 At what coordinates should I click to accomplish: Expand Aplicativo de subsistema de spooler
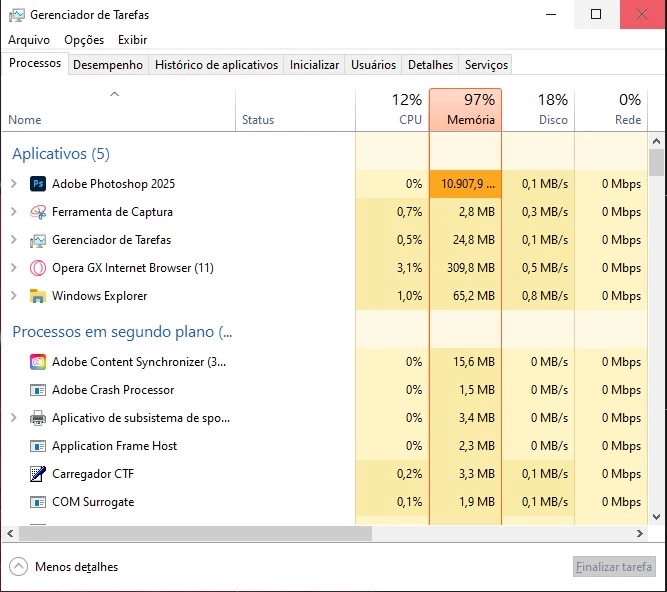click(x=14, y=418)
